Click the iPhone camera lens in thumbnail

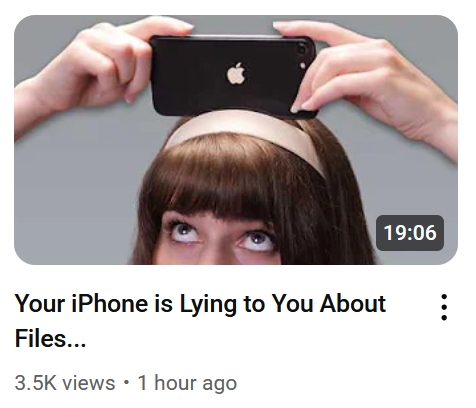tap(303, 49)
